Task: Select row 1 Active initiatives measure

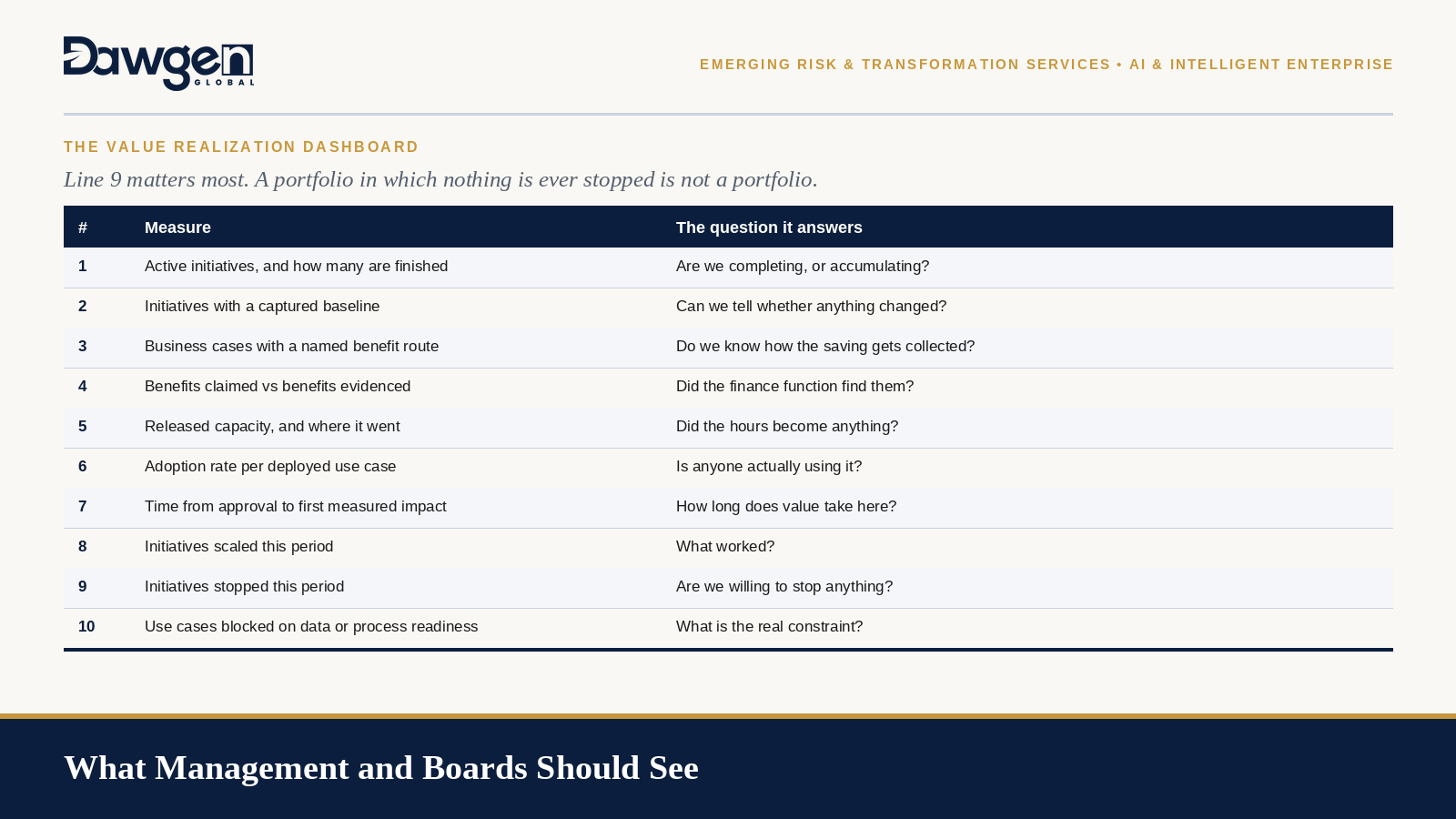Action: pos(296,266)
